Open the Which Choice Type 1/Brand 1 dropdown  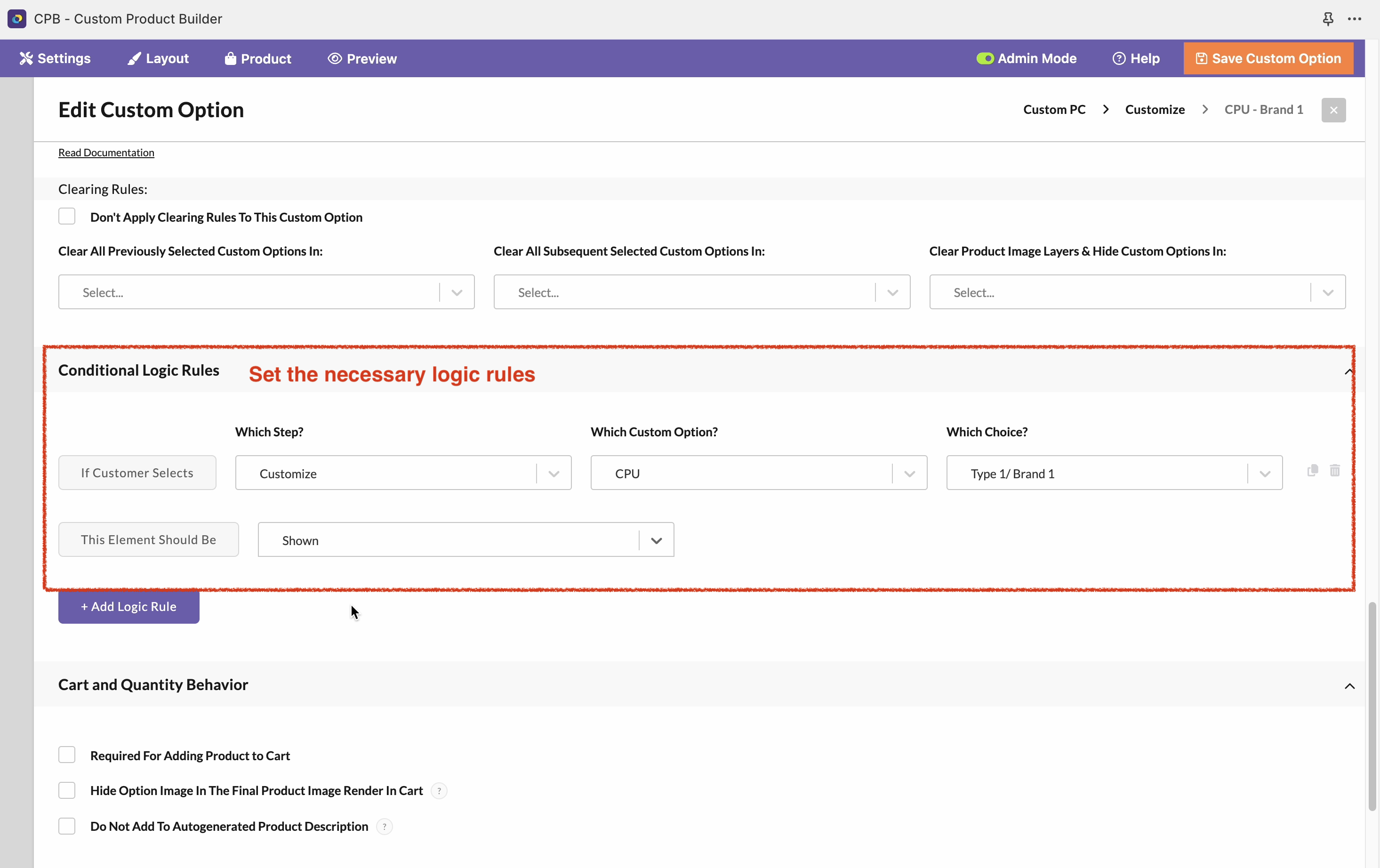coord(1114,473)
